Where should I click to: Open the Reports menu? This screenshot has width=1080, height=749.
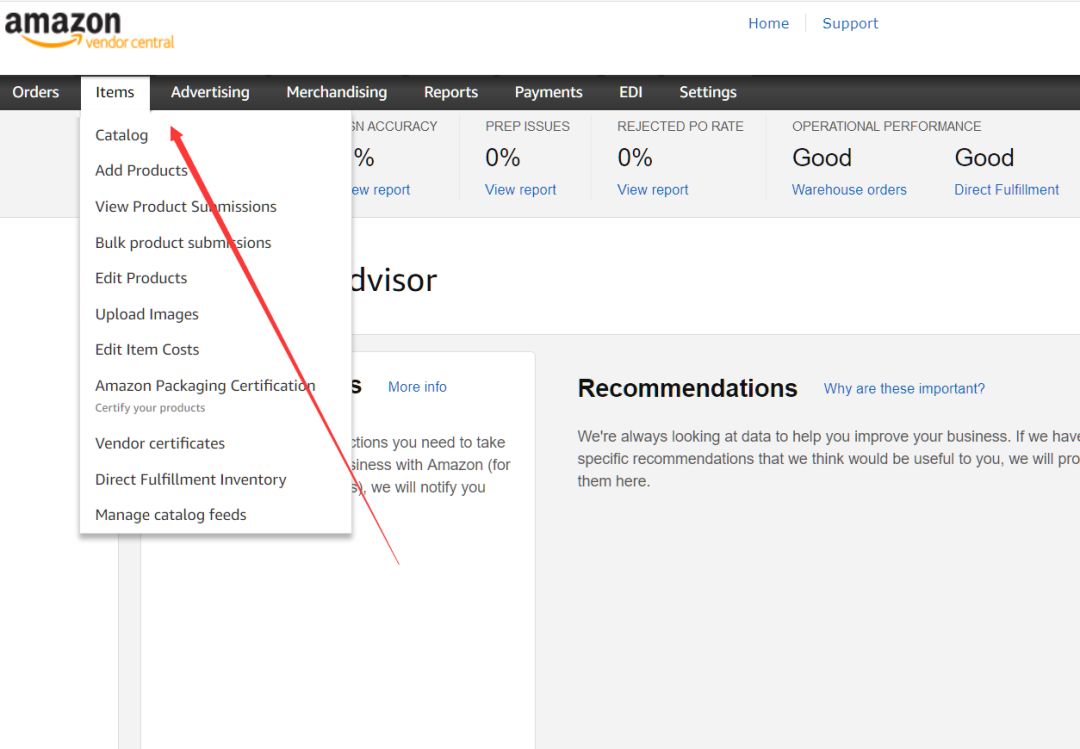click(451, 92)
